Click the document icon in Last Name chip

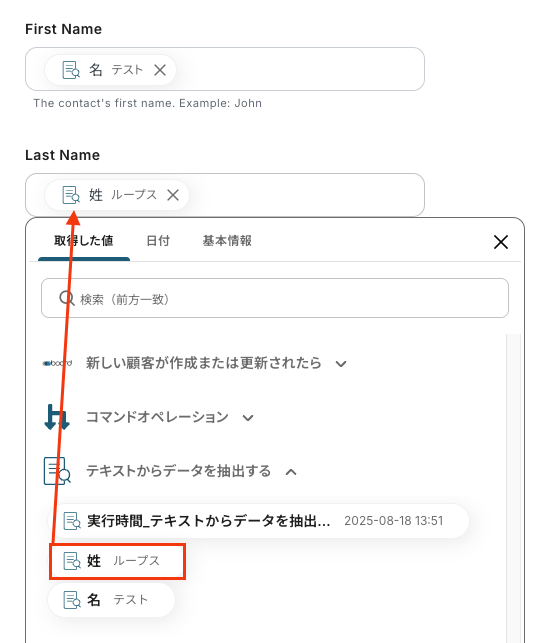click(71, 195)
